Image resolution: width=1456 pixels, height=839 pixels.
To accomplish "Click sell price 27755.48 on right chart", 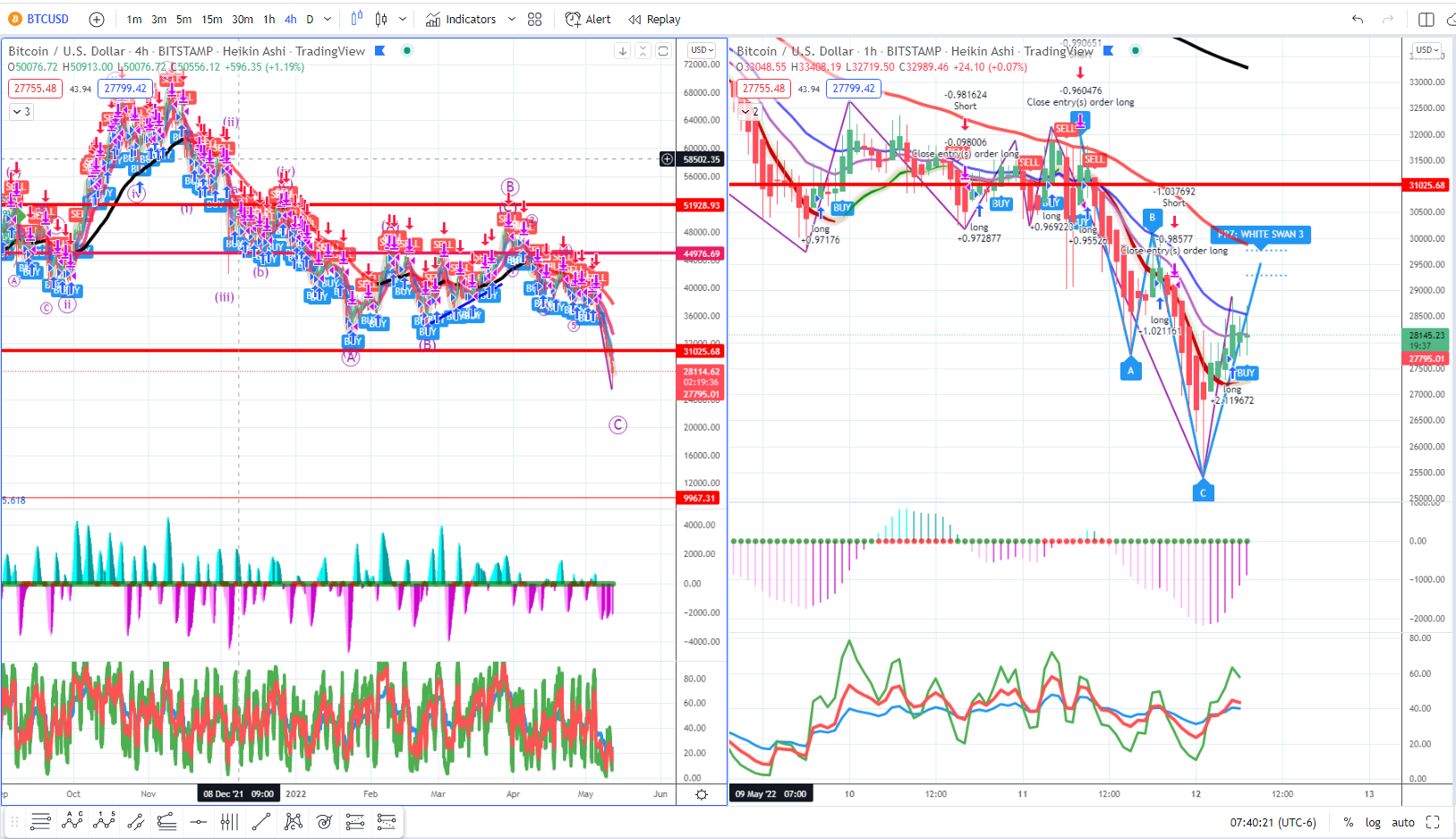I will 764,89.
